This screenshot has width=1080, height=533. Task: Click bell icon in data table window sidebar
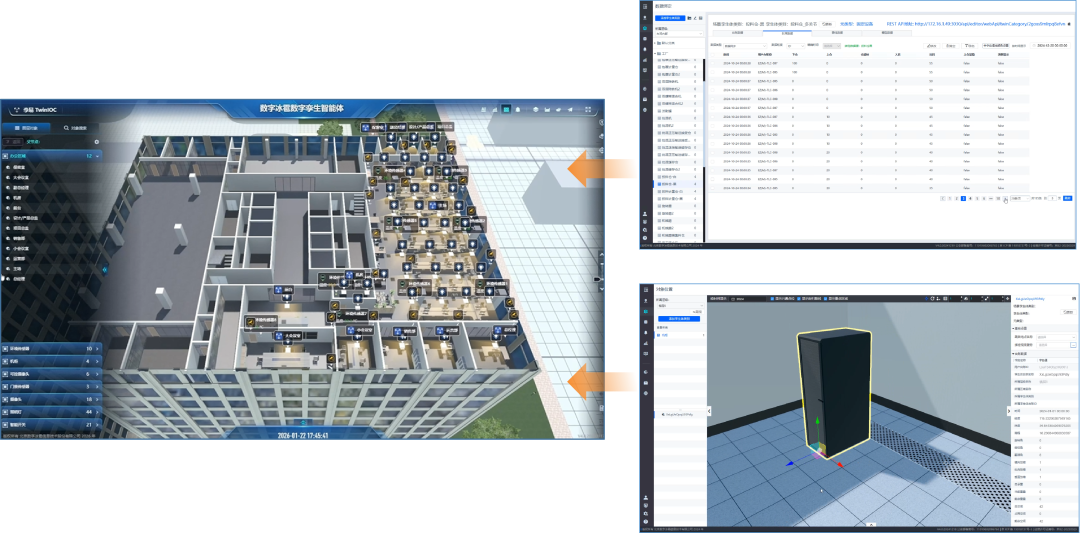click(645, 49)
